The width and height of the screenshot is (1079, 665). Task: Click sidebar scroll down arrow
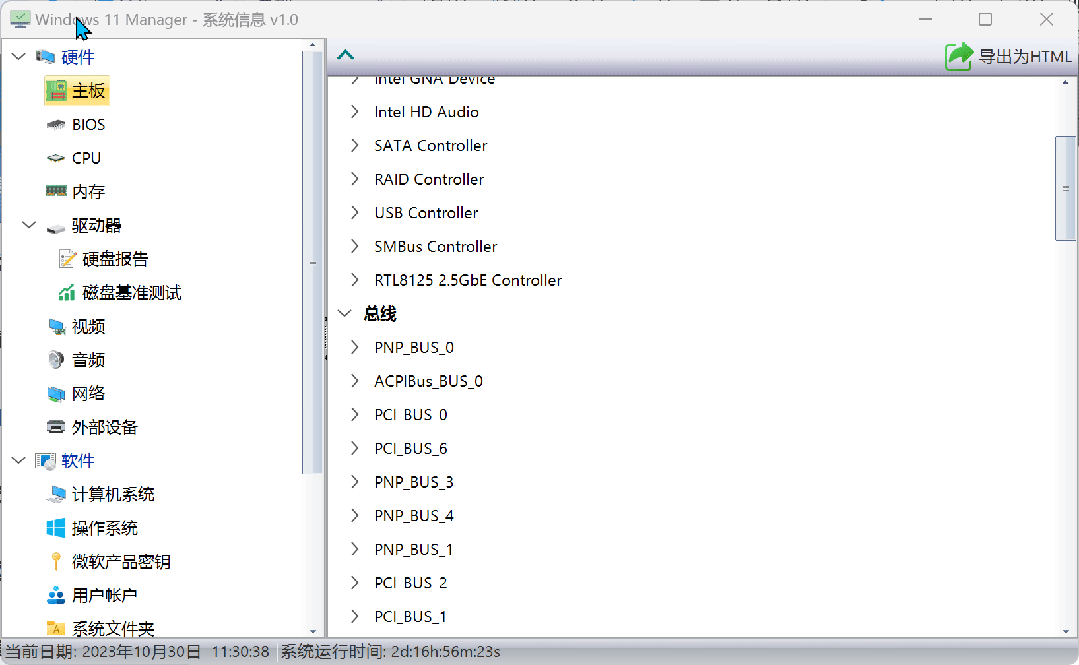pyautogui.click(x=312, y=631)
